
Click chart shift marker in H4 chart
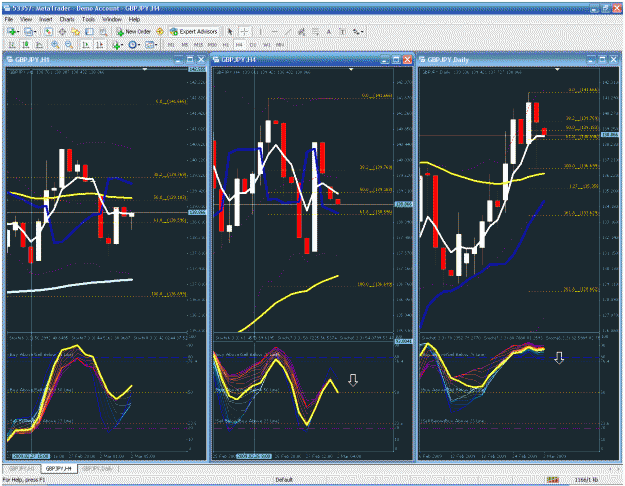click(351, 70)
